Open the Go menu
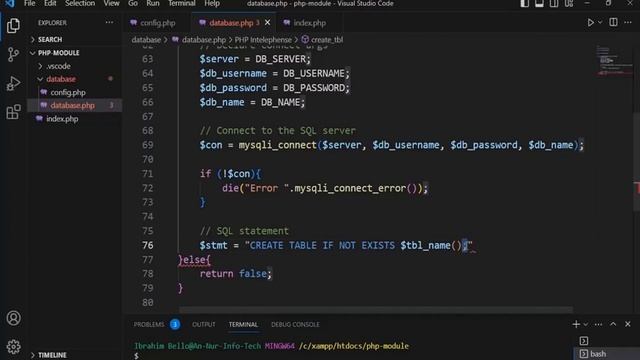 (133, 4)
